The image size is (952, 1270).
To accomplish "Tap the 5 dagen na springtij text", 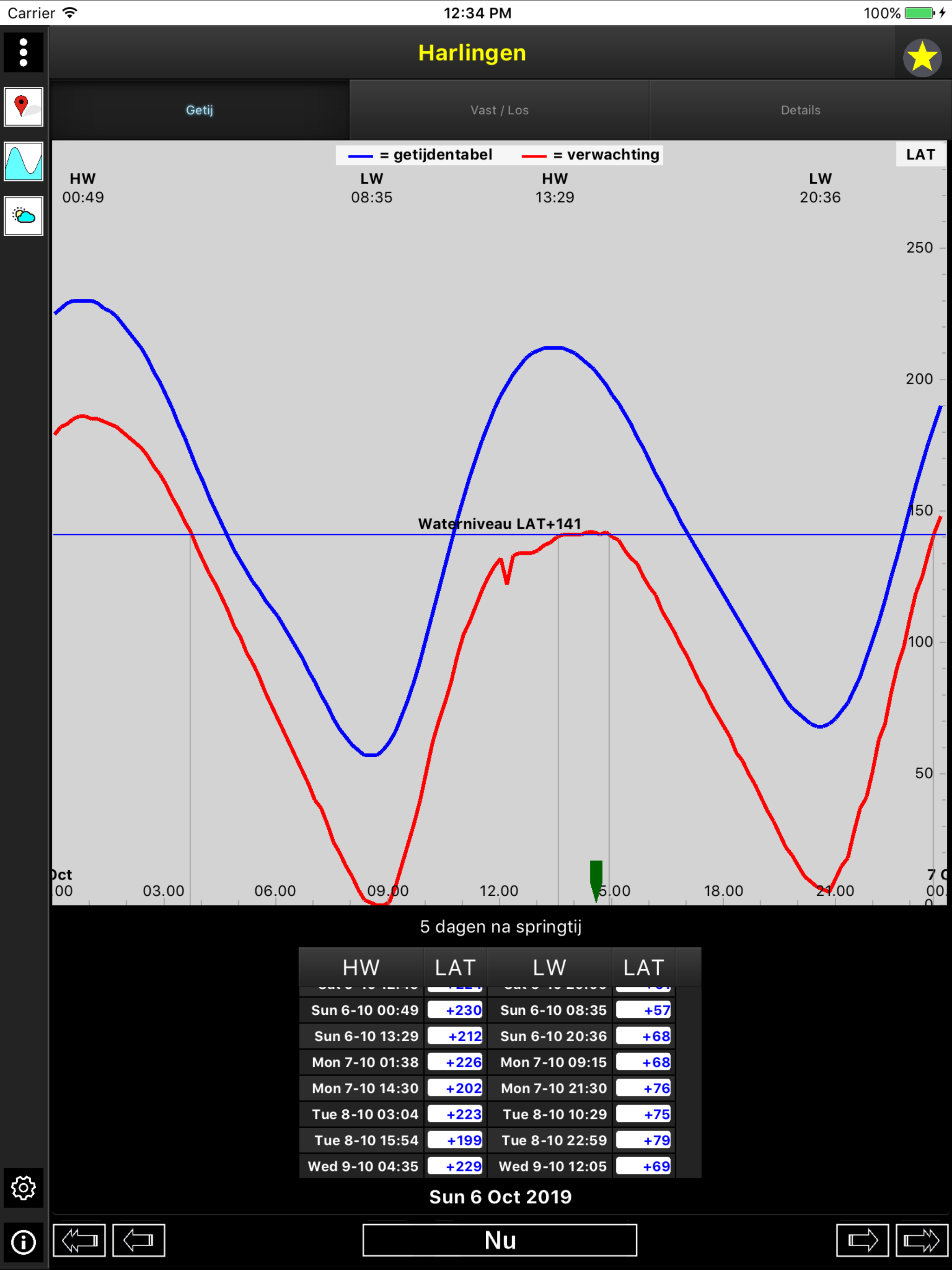I will (500, 926).
